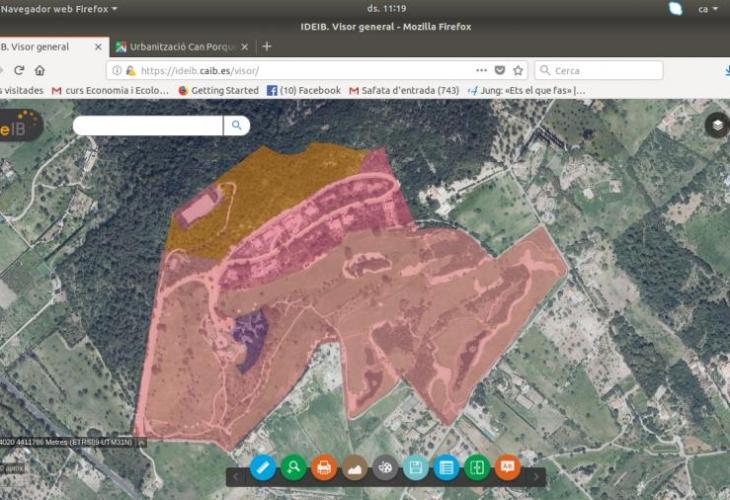Open the layers panel icon

[x=716, y=125]
